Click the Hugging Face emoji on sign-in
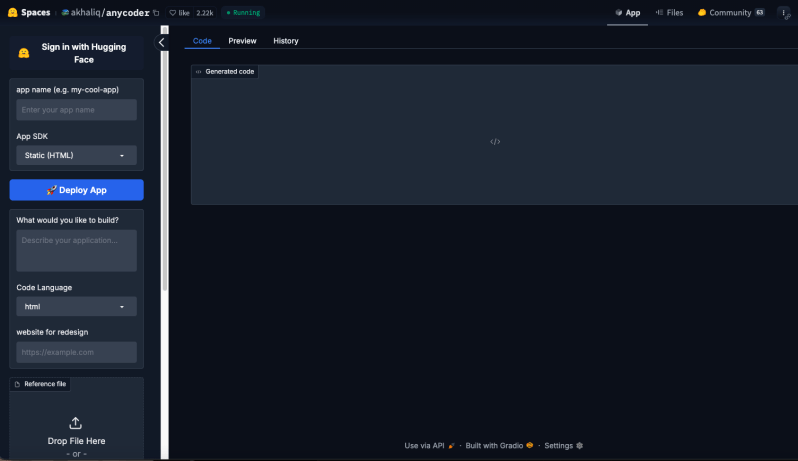This screenshot has width=798, height=461. coord(24,53)
